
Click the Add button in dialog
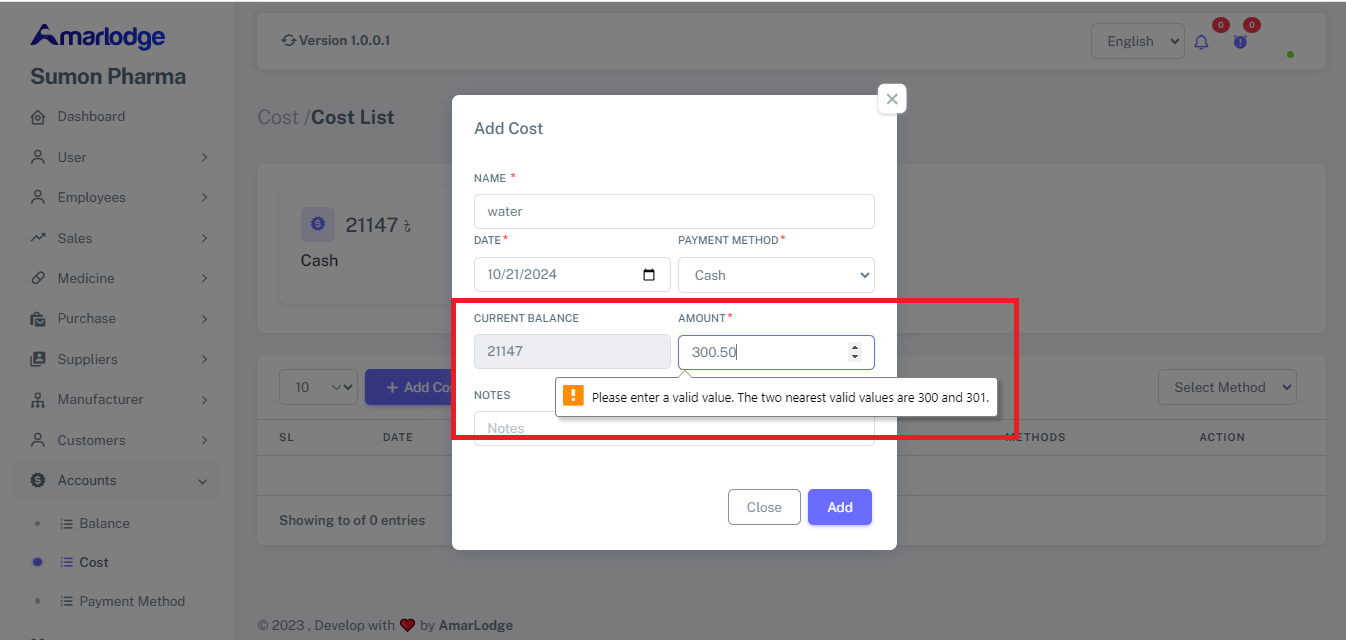[x=839, y=507]
